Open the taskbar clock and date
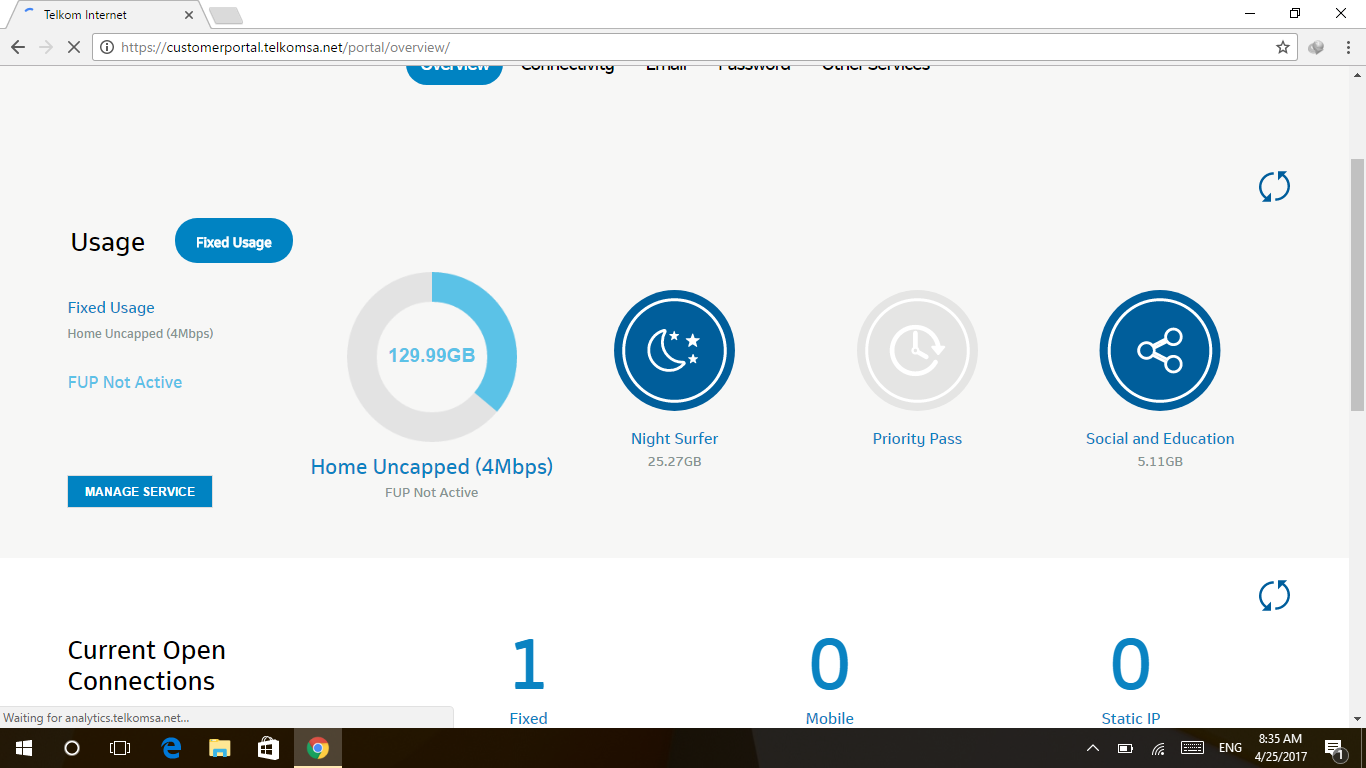This screenshot has width=1366, height=768. (x=1282, y=748)
